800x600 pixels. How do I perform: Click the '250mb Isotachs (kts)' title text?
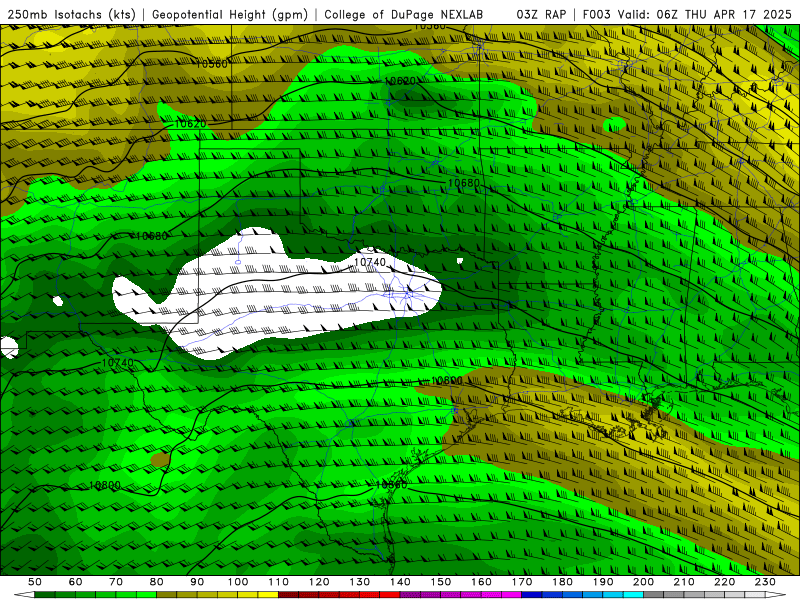pyautogui.click(x=71, y=14)
